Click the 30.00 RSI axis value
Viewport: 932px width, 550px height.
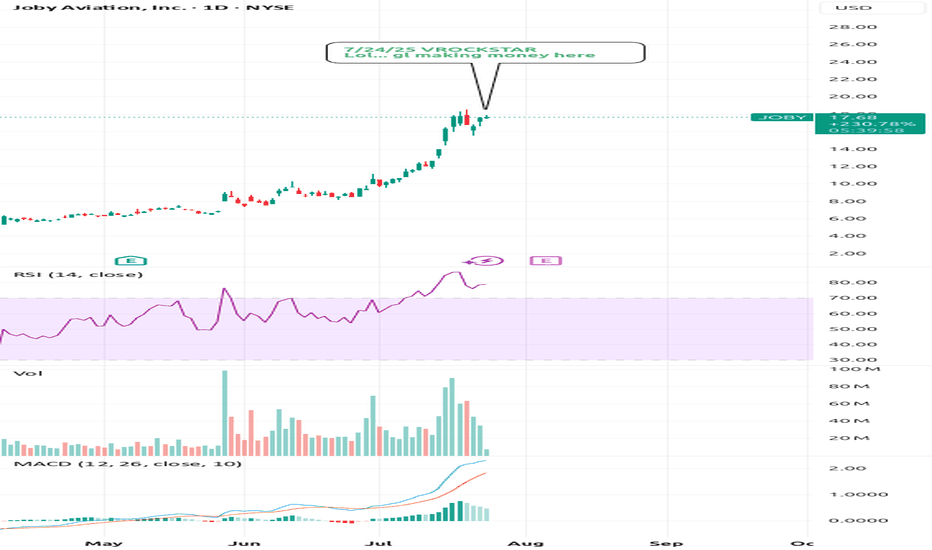[x=853, y=360]
